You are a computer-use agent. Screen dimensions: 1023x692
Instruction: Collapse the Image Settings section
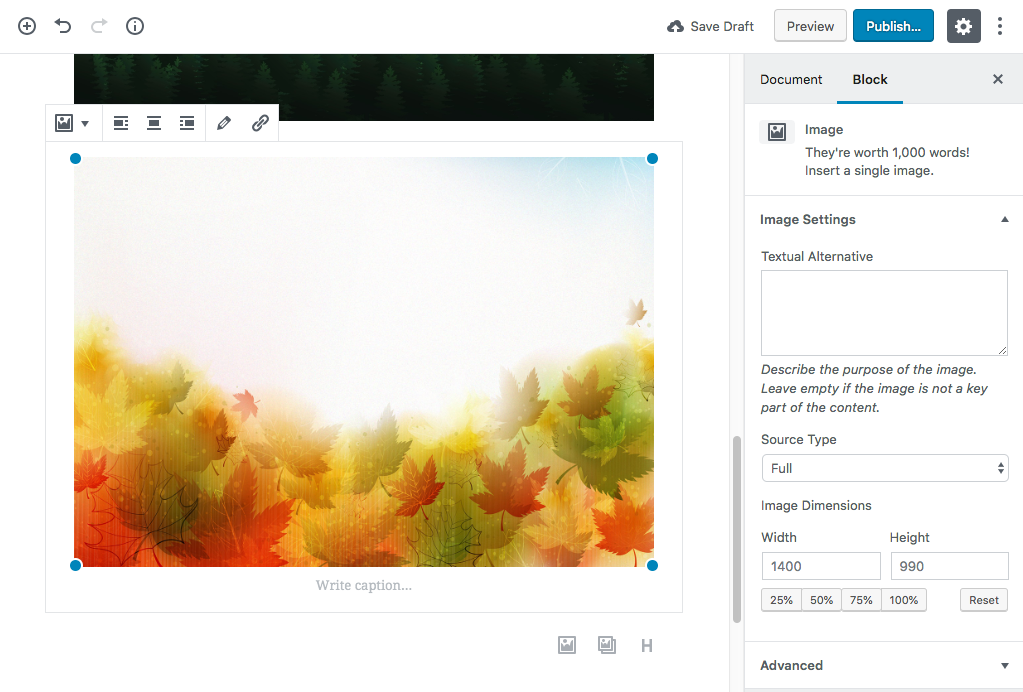884,219
